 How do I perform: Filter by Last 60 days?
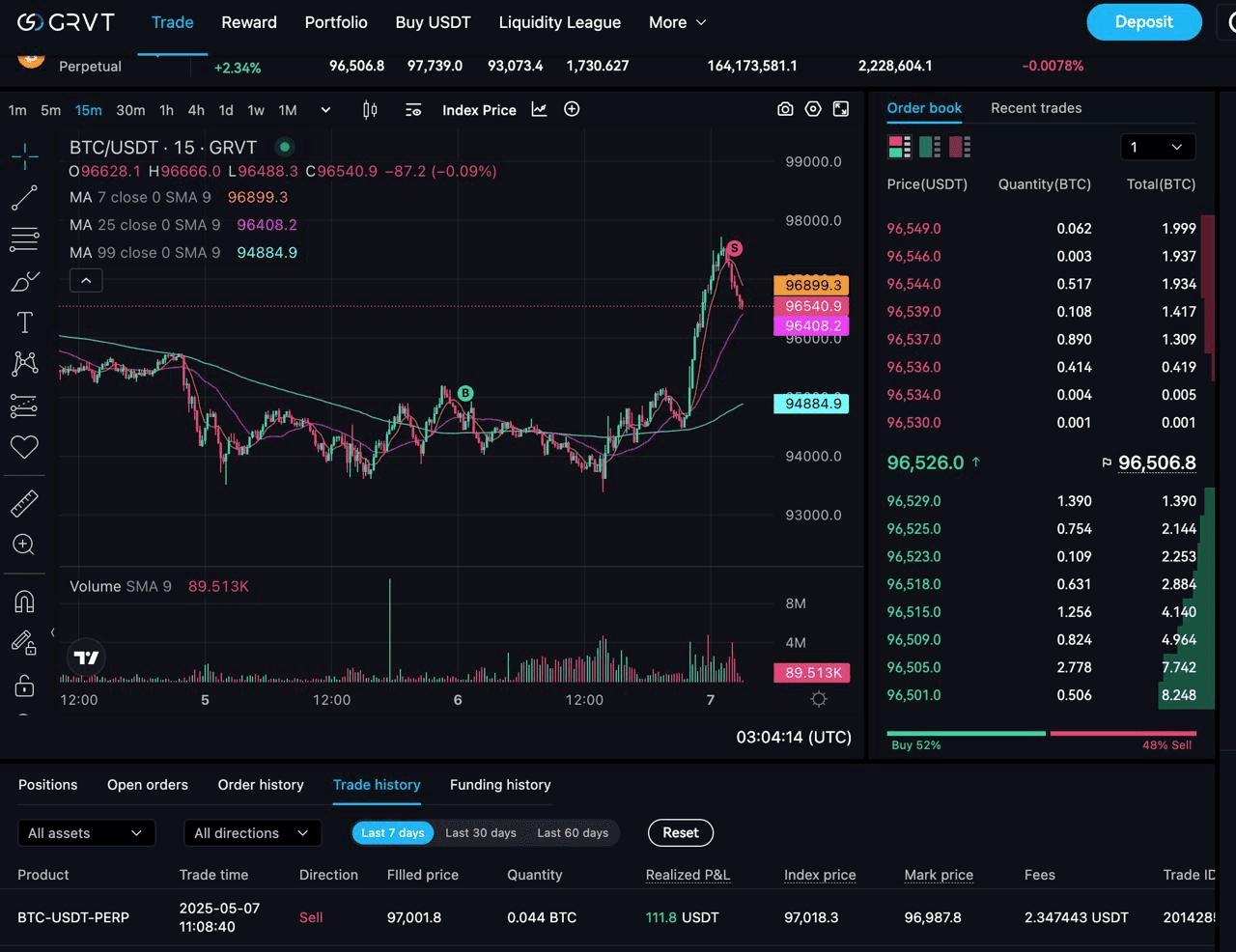(x=573, y=833)
